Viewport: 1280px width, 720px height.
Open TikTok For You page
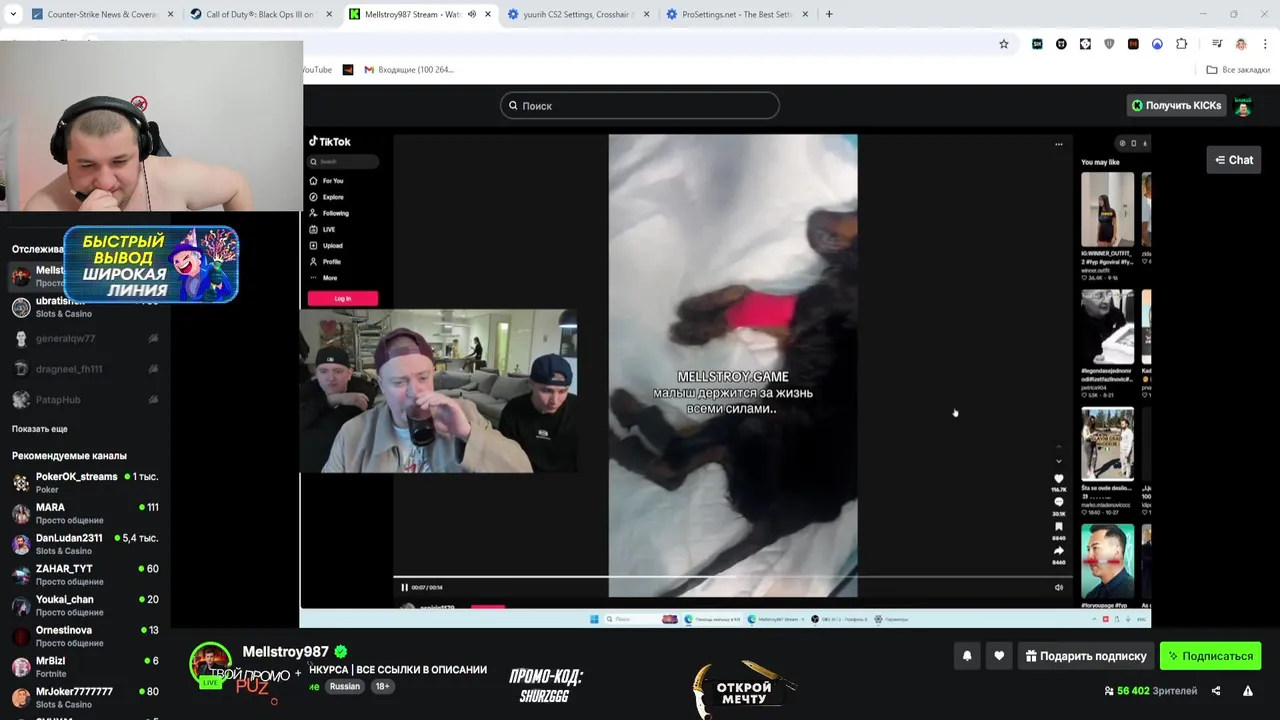pos(326,181)
